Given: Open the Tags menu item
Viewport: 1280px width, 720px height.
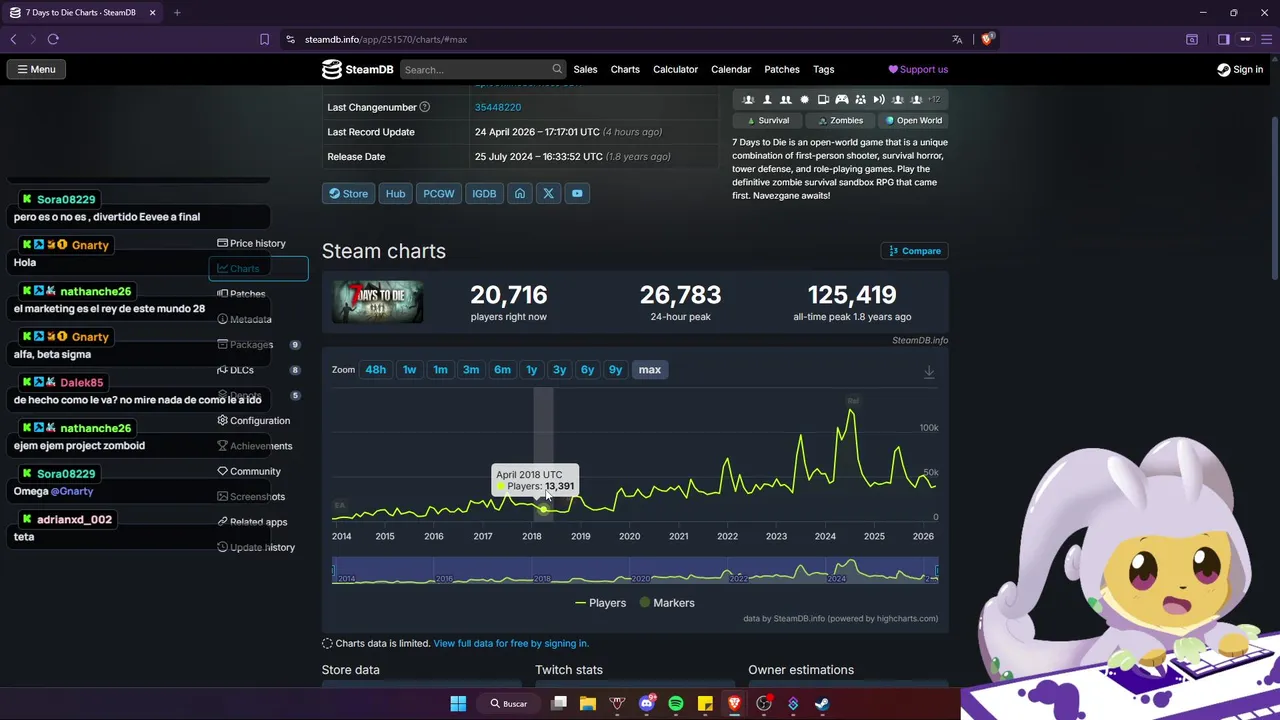Looking at the screenshot, I should tap(824, 69).
